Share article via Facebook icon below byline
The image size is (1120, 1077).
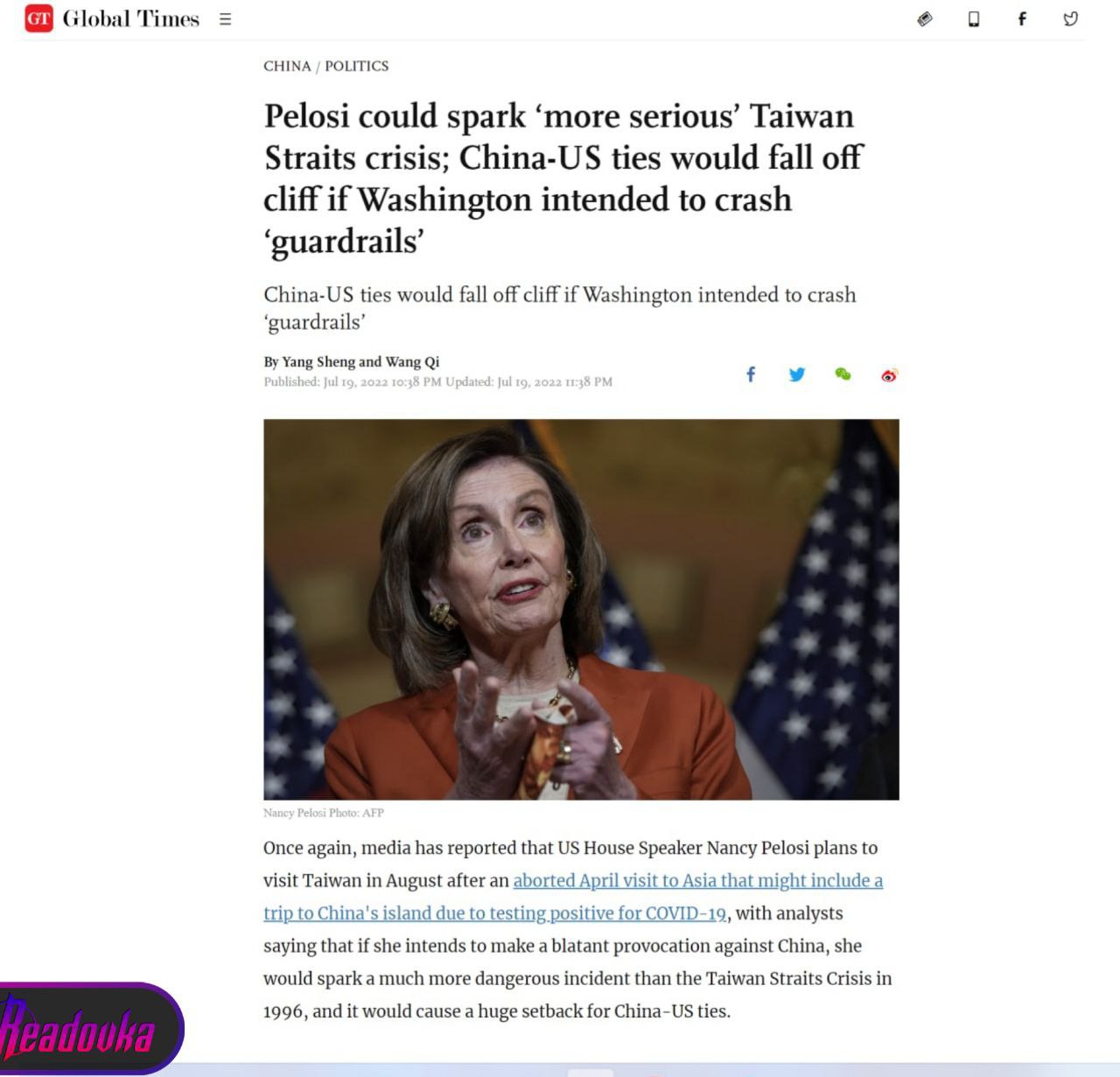click(750, 374)
